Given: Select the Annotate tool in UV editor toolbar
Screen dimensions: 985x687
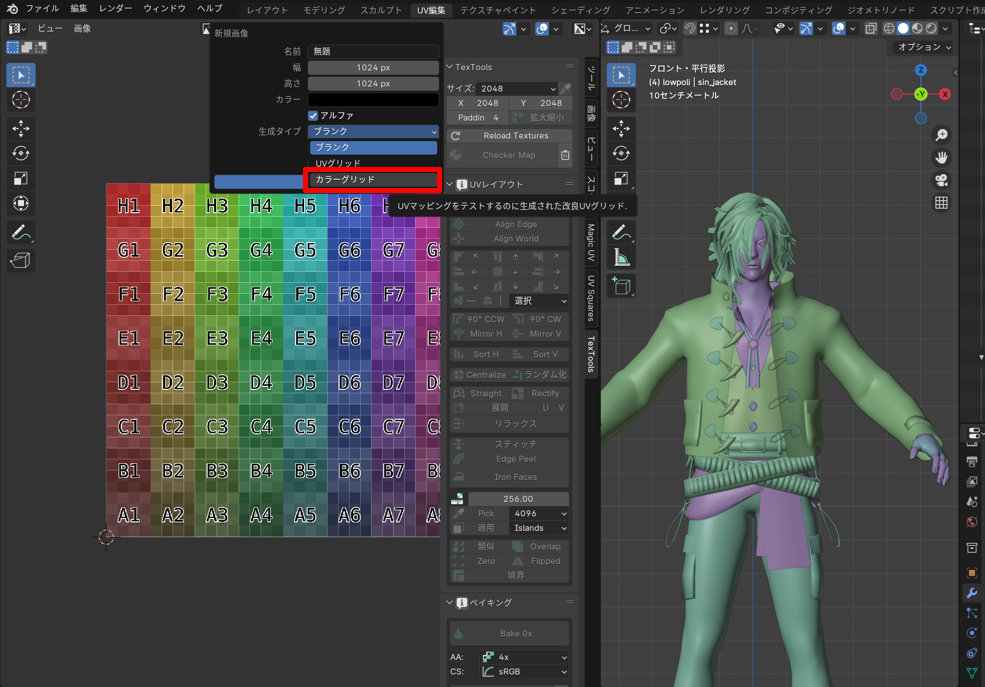Looking at the screenshot, I should pyautogui.click(x=21, y=233).
